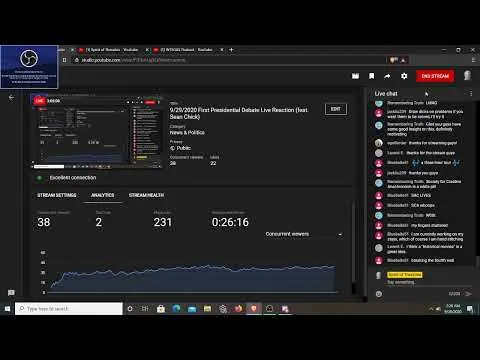Open the emoji picker in chat

379,294
